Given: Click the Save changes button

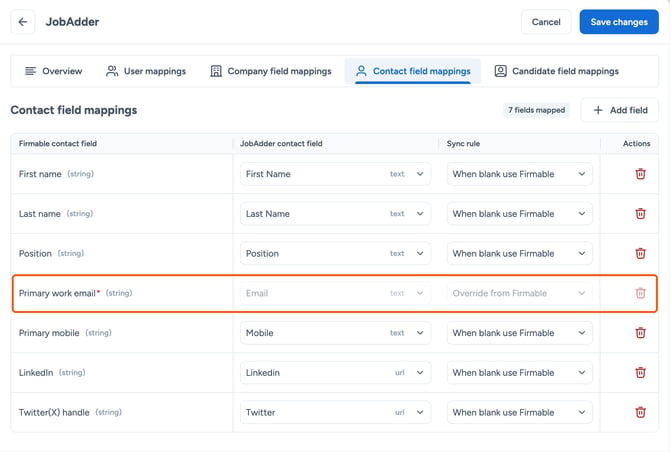Looking at the screenshot, I should click(x=619, y=22).
